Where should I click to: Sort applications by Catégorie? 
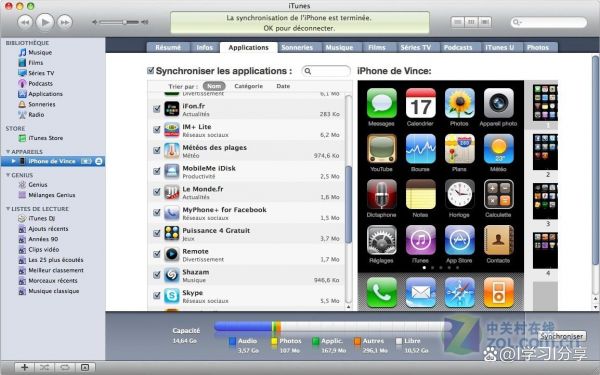[x=249, y=86]
